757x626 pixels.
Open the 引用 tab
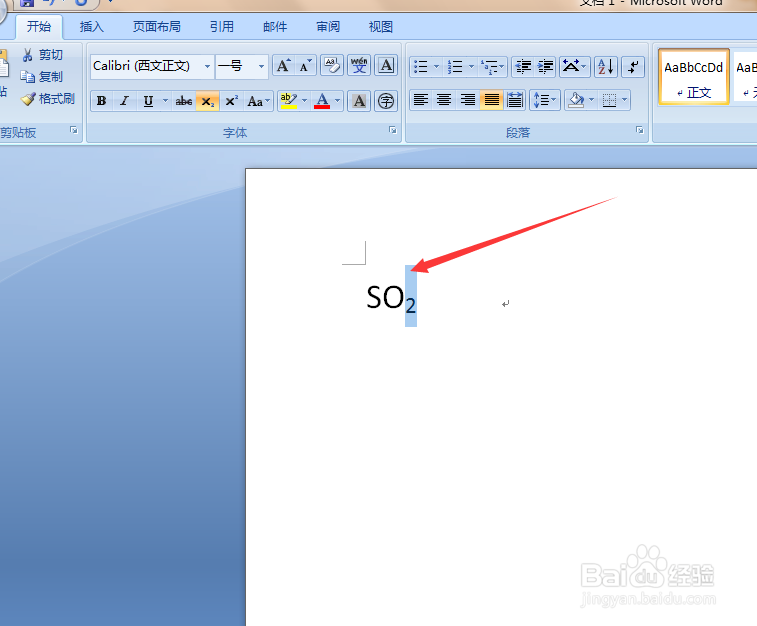(222, 26)
